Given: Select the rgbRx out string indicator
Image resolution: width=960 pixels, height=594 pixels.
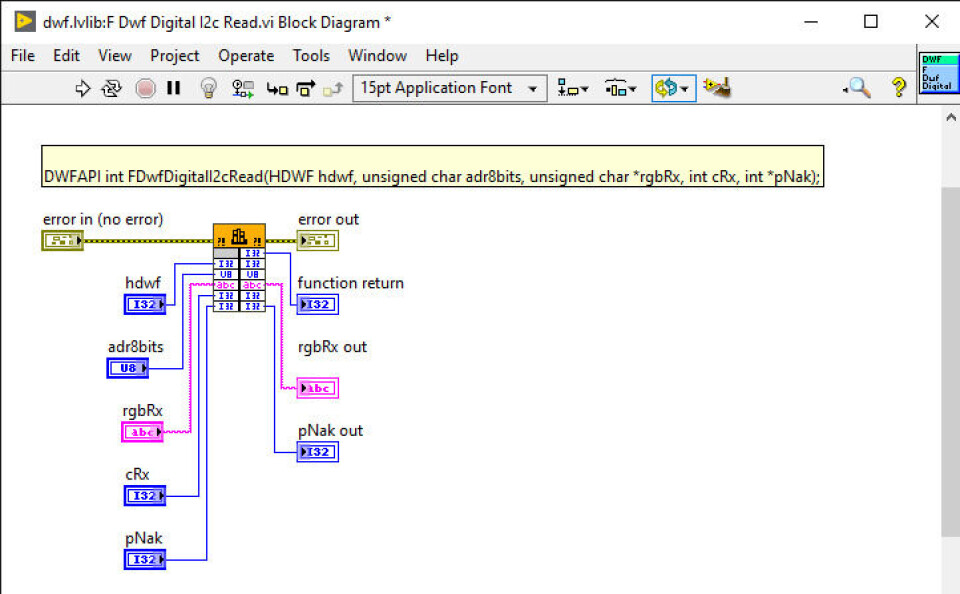Looking at the screenshot, I should pos(318,388).
